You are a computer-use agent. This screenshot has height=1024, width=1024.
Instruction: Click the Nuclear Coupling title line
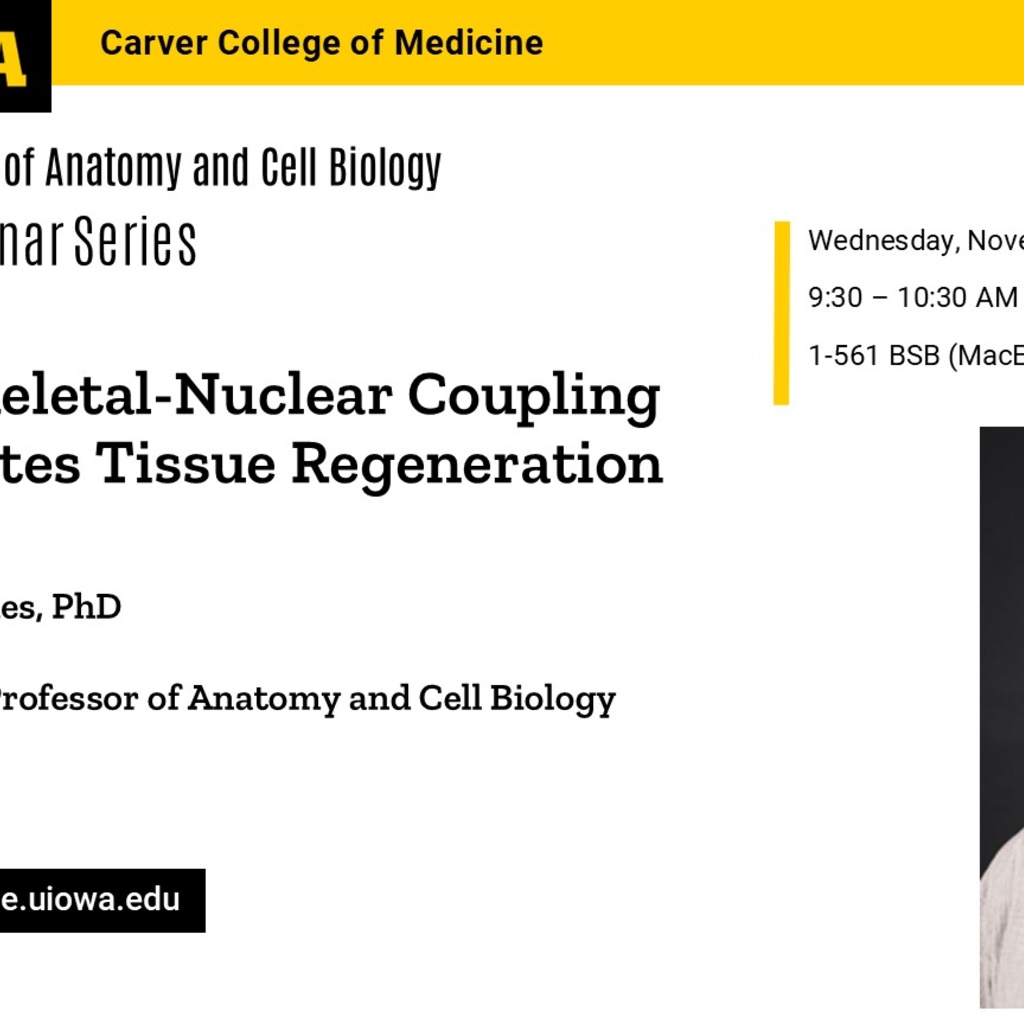[330, 396]
